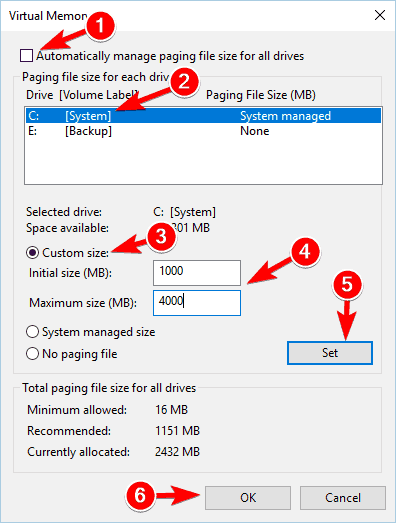The image size is (396, 523).
Task: Choose System managed size option
Action: (32, 332)
